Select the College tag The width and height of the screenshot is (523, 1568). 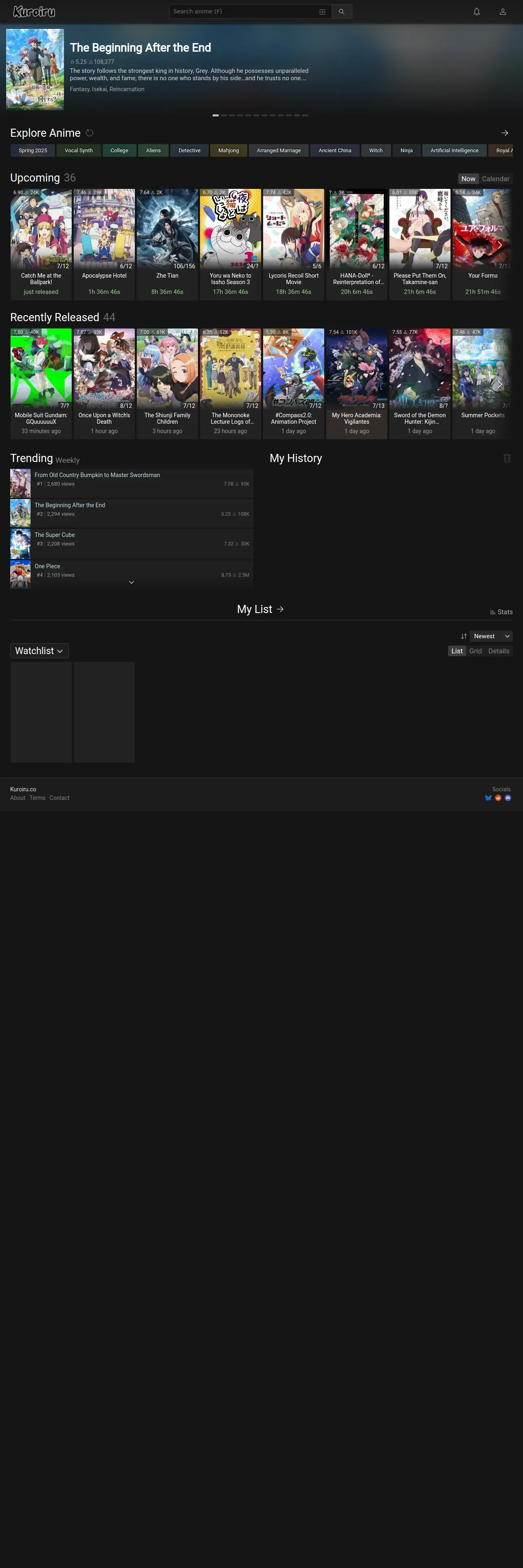tap(119, 150)
